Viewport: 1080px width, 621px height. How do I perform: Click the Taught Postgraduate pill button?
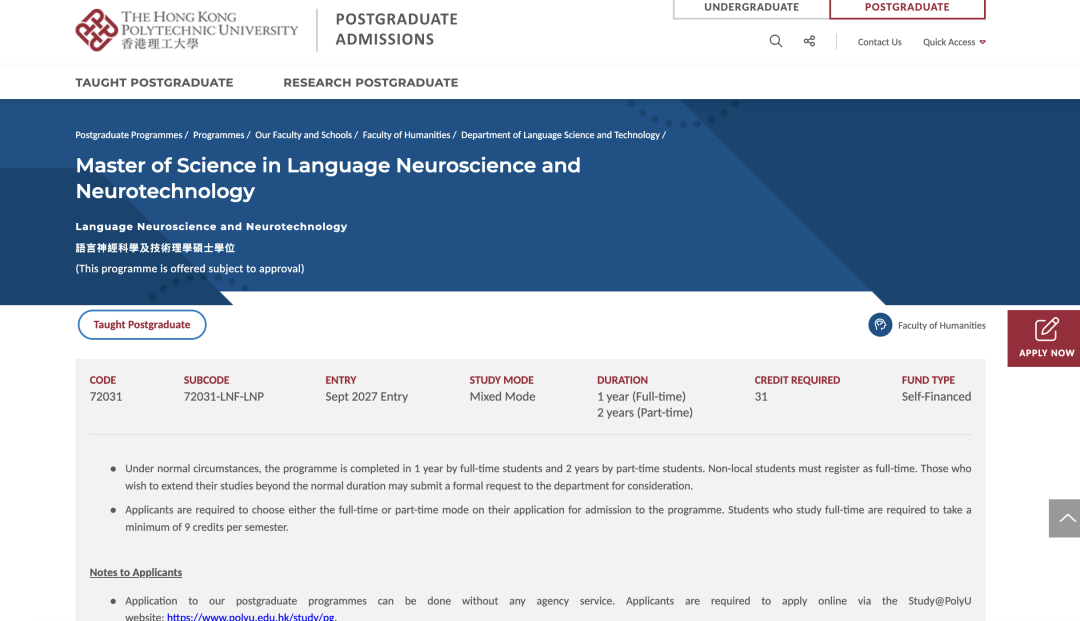pos(142,325)
